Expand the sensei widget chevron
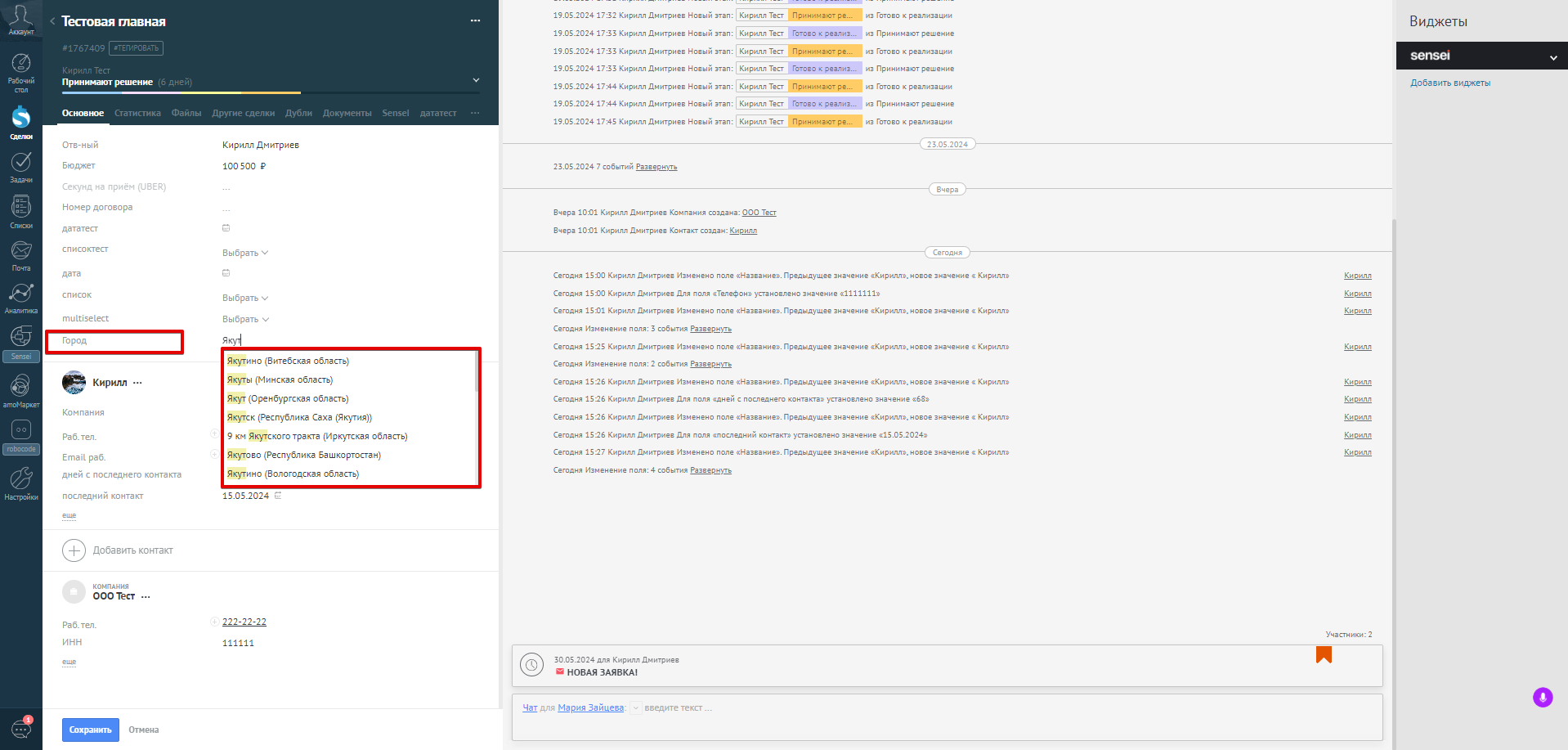 tap(1552, 57)
